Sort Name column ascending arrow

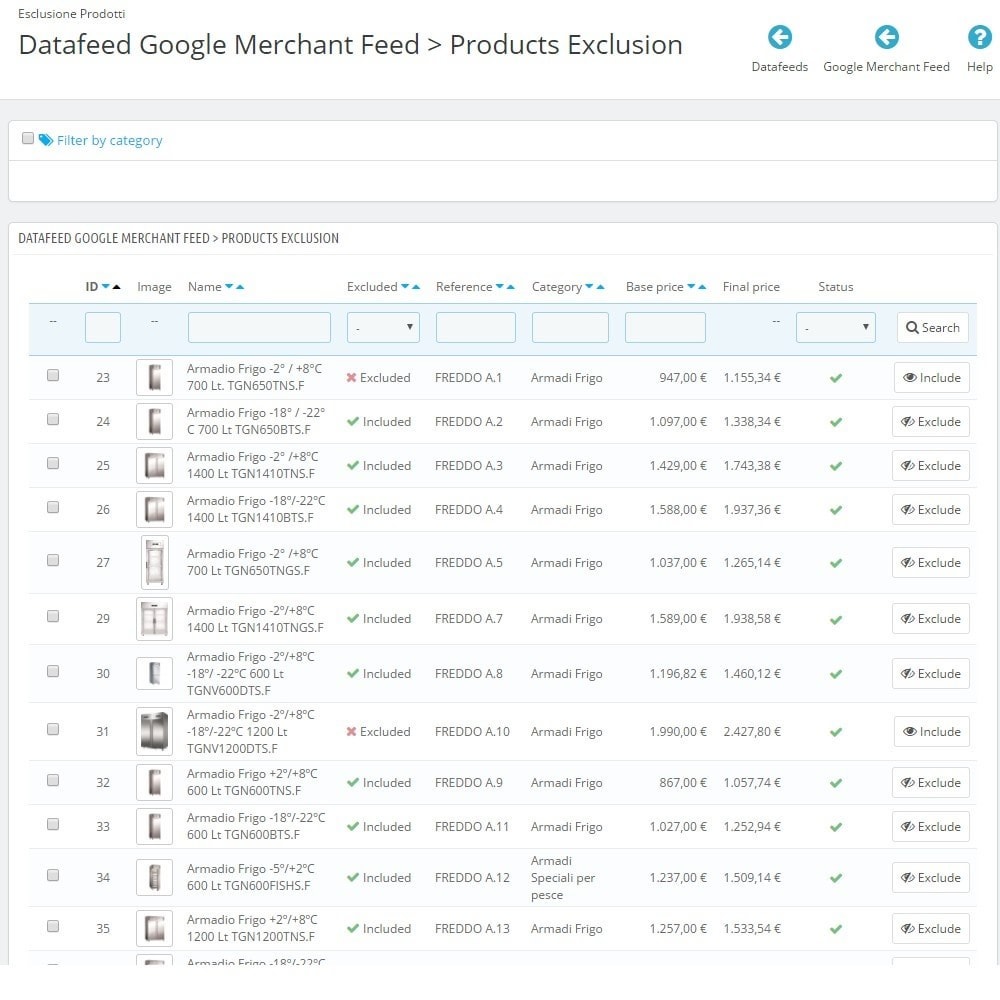point(240,286)
